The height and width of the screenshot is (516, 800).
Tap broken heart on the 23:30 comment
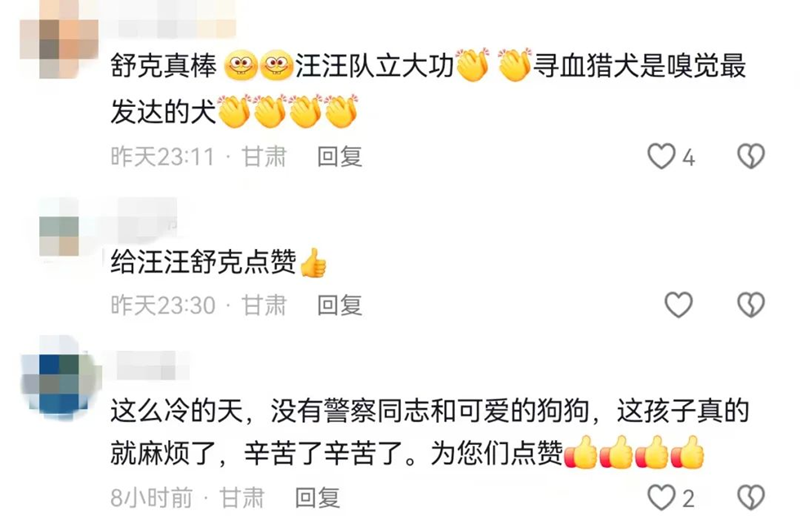tap(751, 305)
